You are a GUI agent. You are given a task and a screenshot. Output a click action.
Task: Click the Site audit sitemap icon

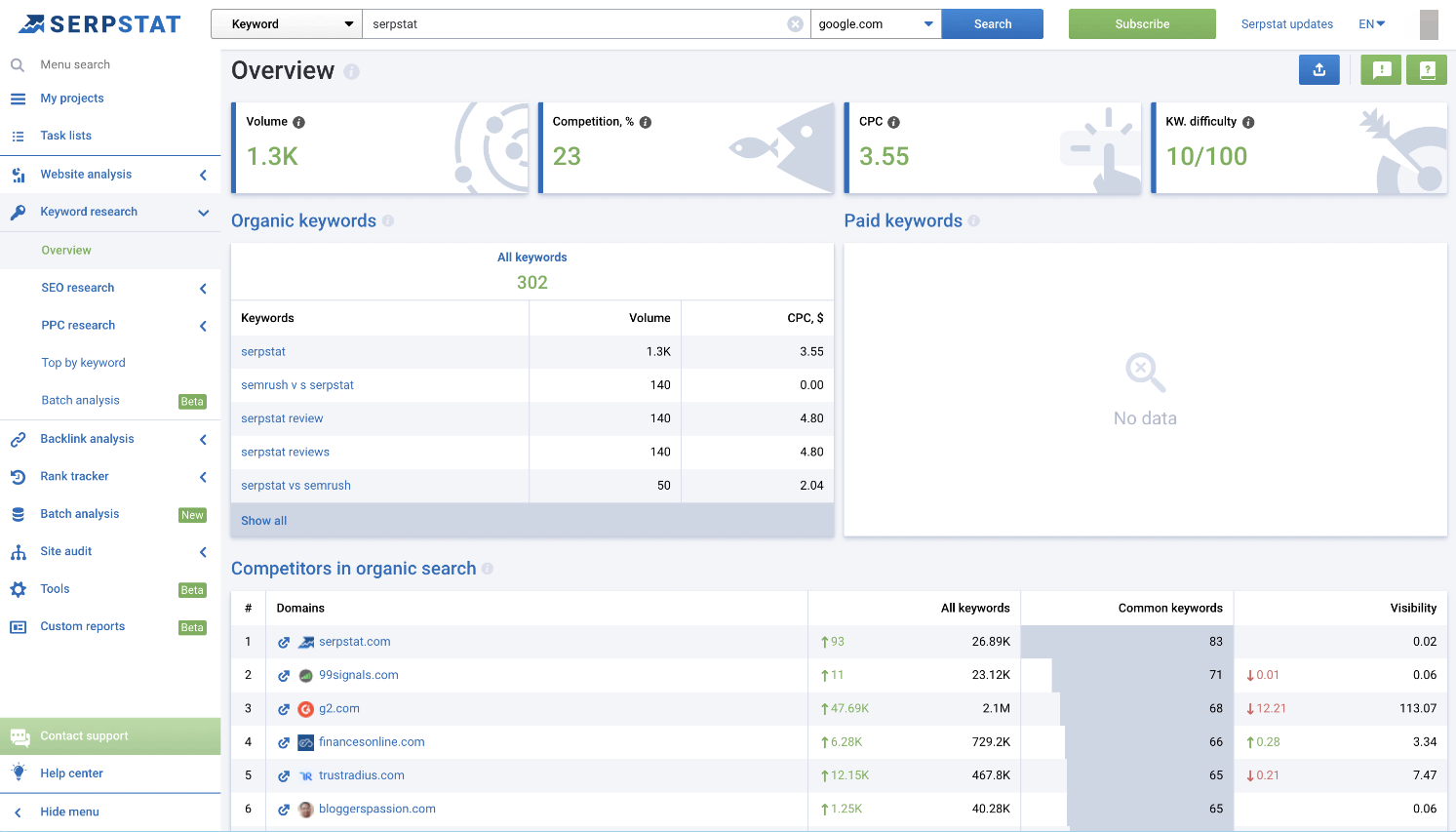(x=19, y=552)
